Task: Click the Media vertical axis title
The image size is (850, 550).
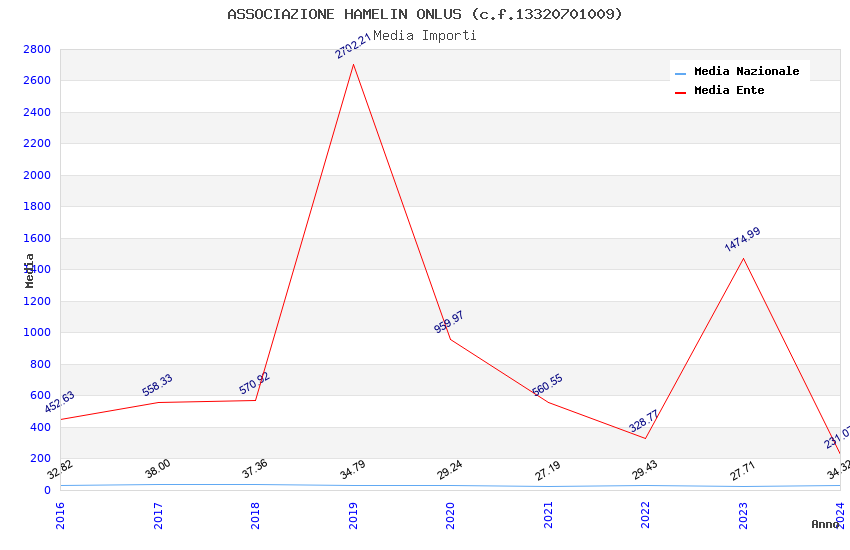Action: (29, 270)
